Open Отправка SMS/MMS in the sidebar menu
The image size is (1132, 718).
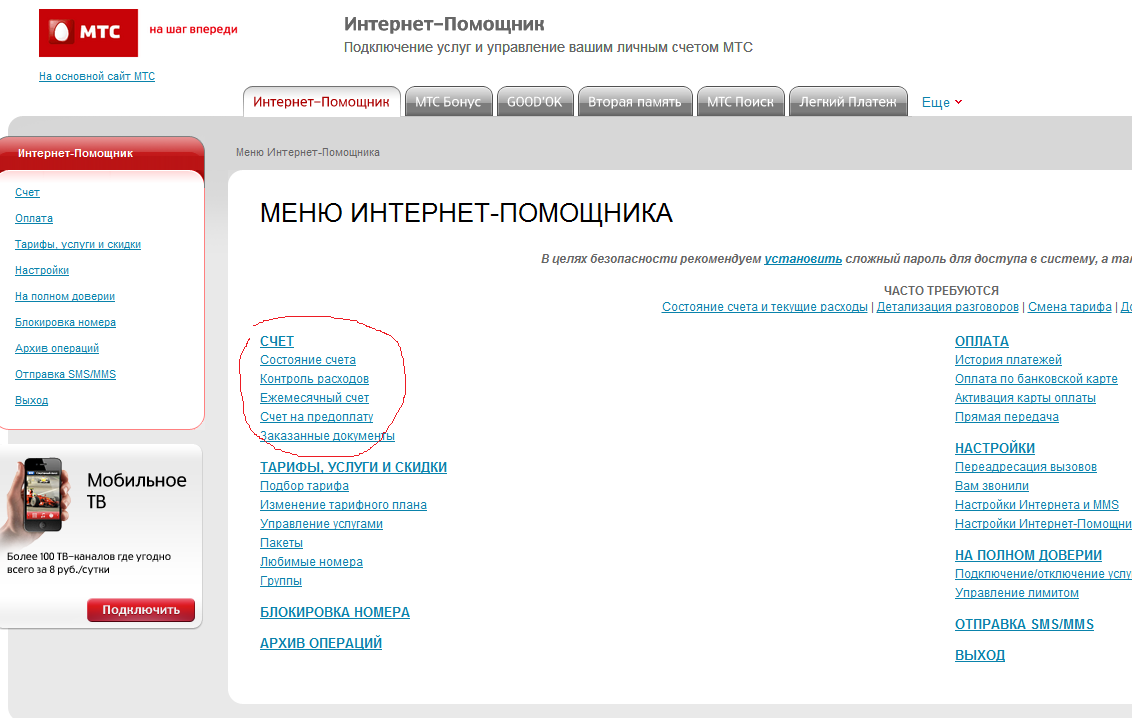pos(66,374)
